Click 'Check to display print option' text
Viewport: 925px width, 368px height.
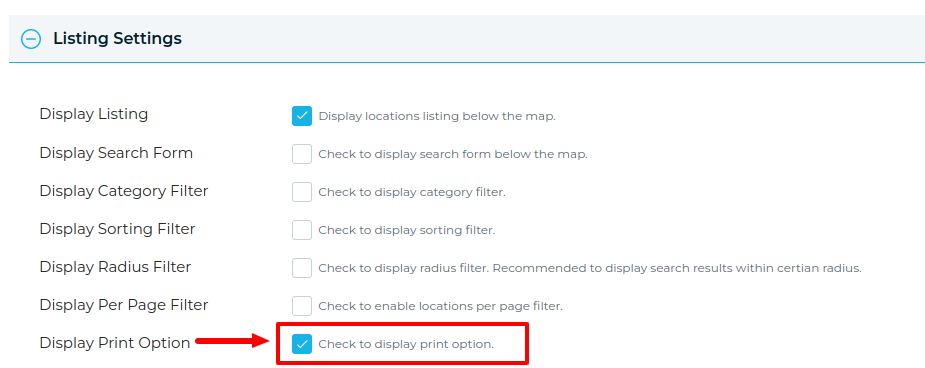pos(406,344)
